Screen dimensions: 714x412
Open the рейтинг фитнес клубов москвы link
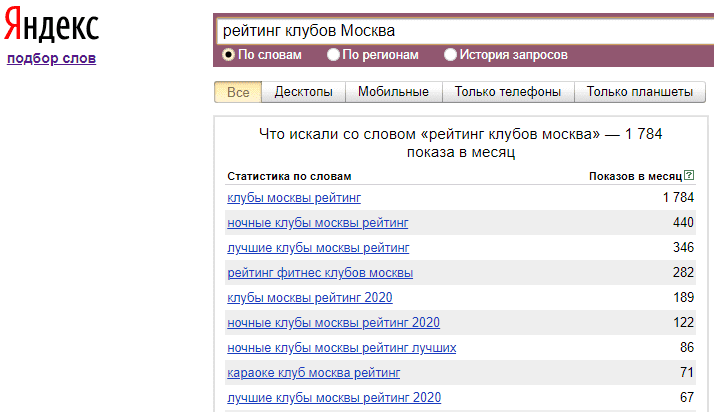[x=320, y=273]
